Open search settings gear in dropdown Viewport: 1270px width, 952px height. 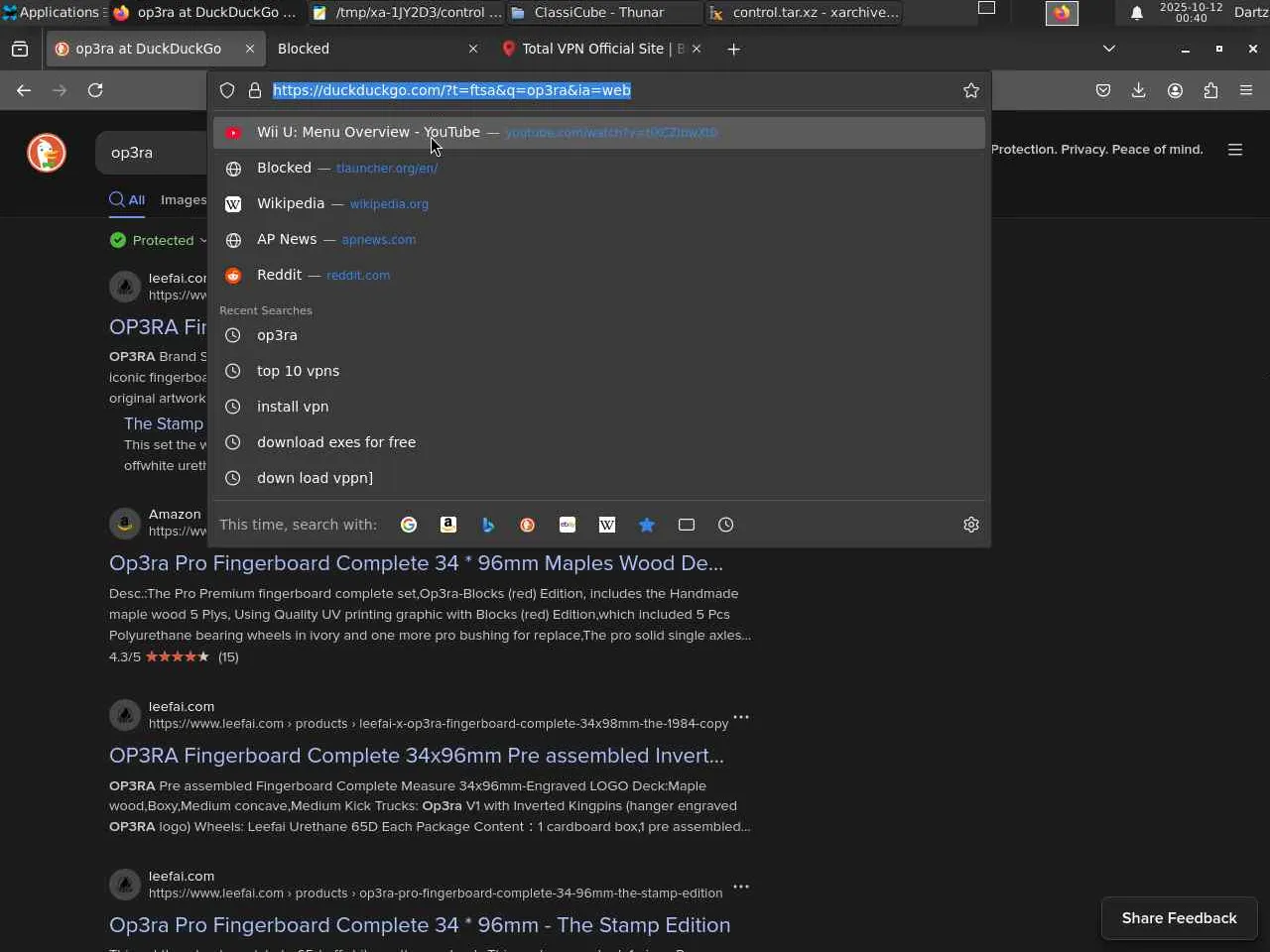click(x=971, y=525)
